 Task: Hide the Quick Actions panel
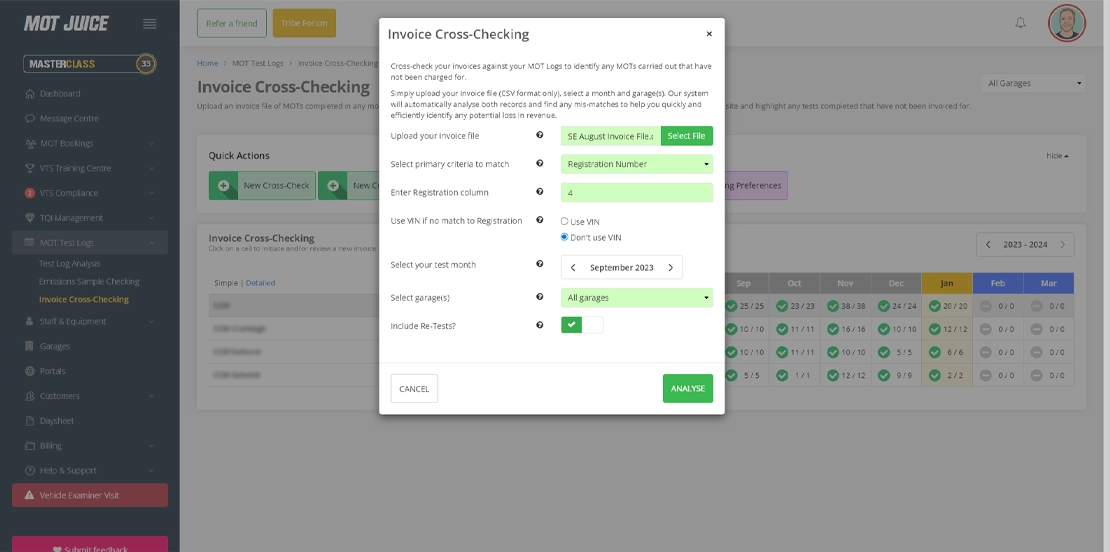[1057, 156]
